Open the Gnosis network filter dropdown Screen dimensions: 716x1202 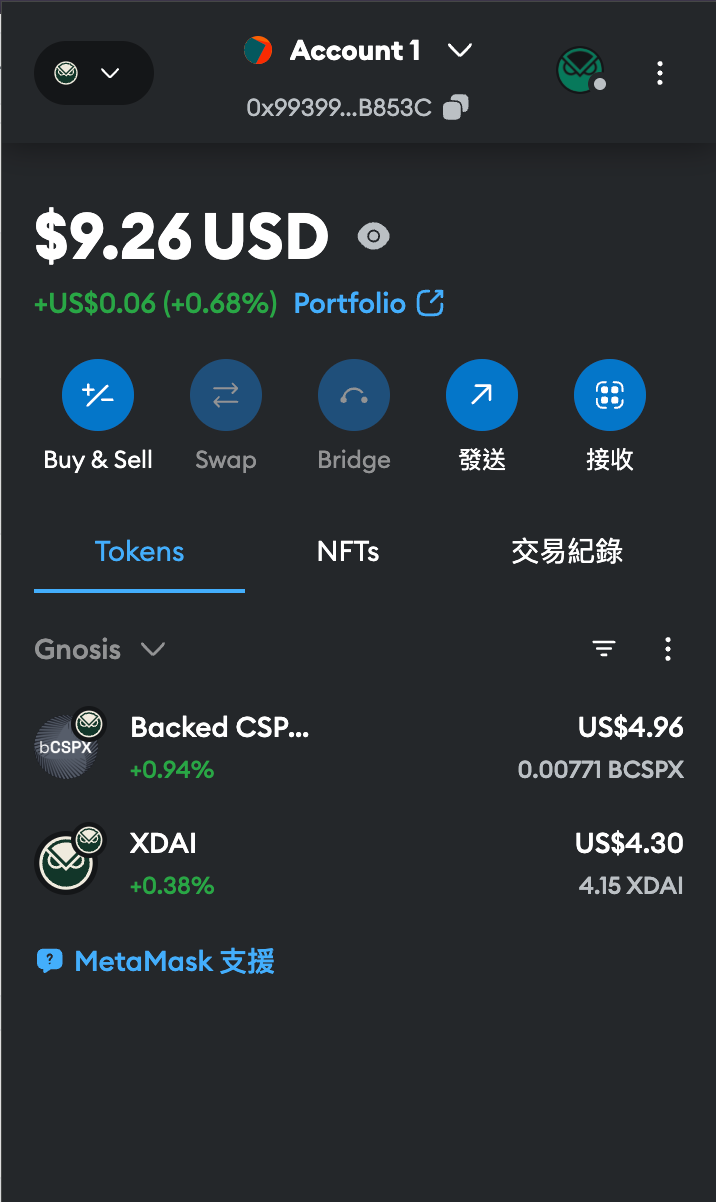[100, 649]
